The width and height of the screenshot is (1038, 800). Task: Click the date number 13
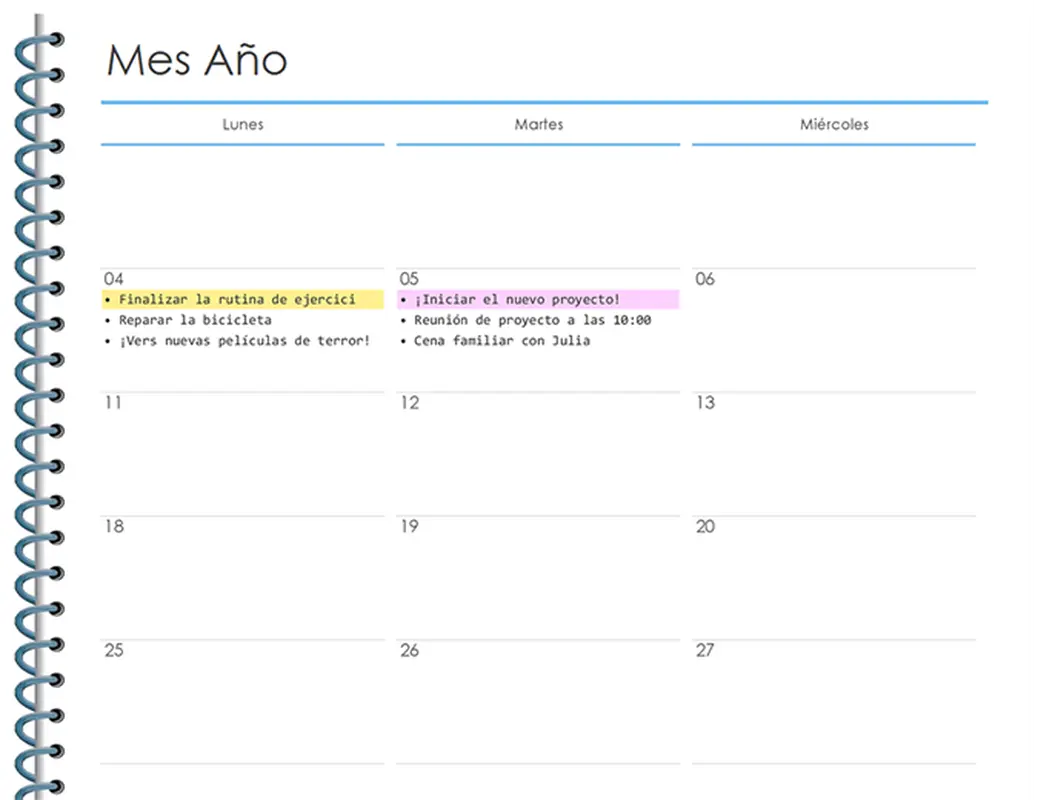pyautogui.click(x=705, y=403)
